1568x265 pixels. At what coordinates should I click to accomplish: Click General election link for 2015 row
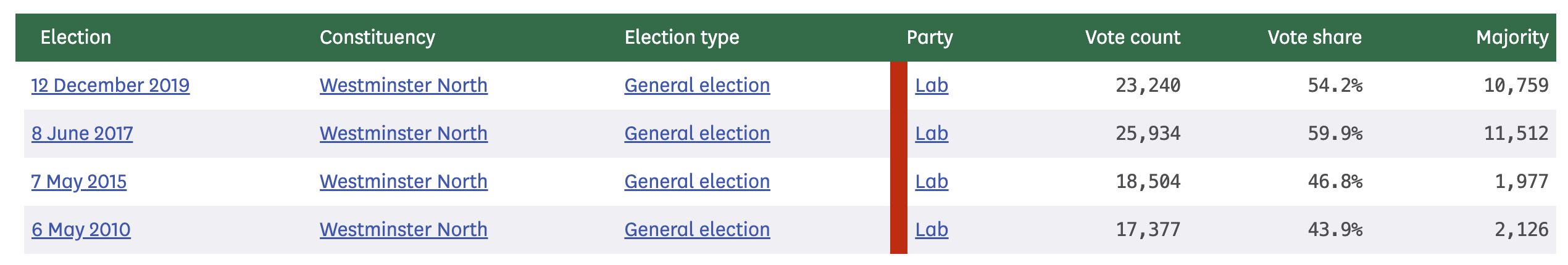tap(697, 181)
